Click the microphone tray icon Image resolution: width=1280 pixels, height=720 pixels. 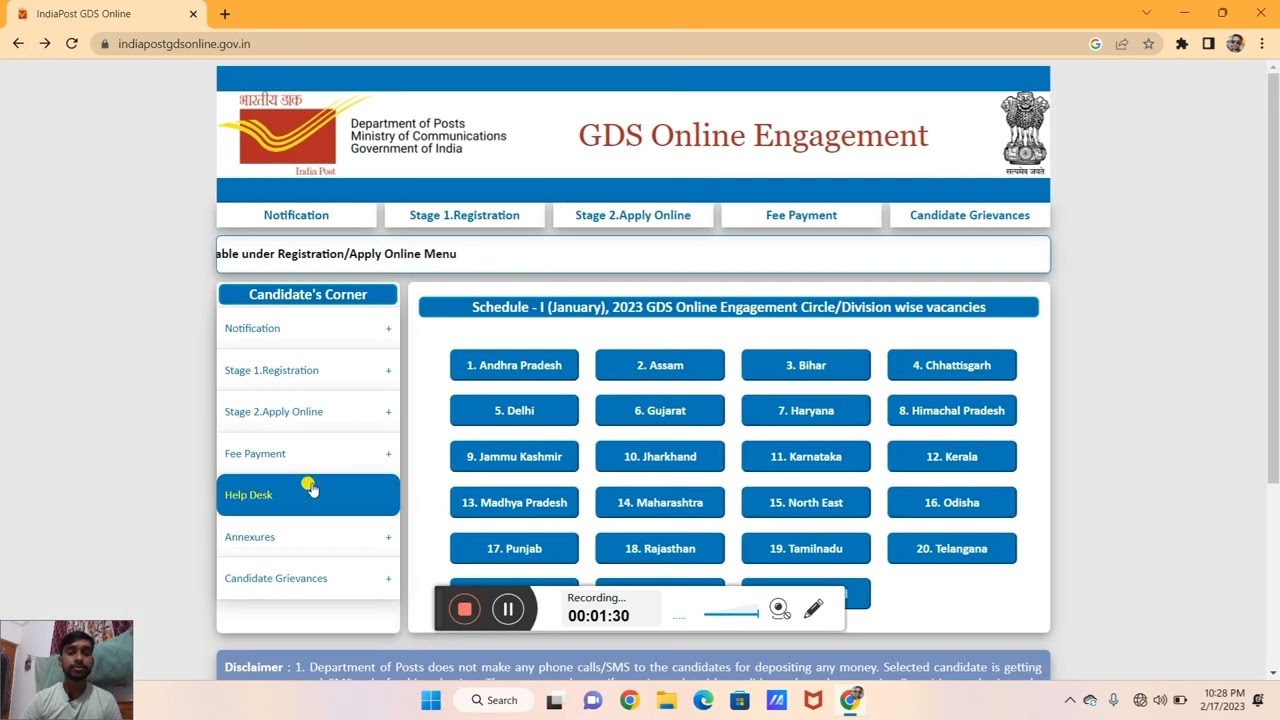[x=1113, y=700]
